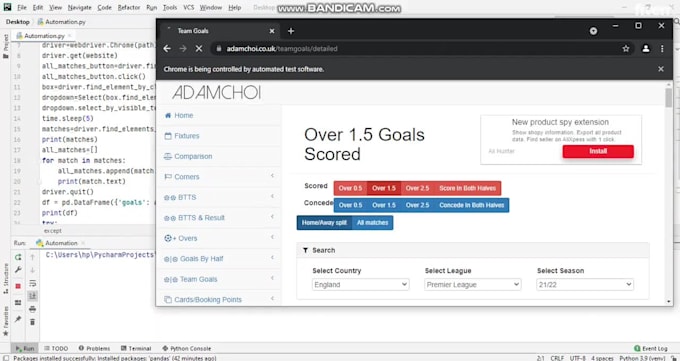Image resolution: width=680 pixels, height=361 pixels.
Task: Open a new Chrome tab
Action: click(x=291, y=31)
